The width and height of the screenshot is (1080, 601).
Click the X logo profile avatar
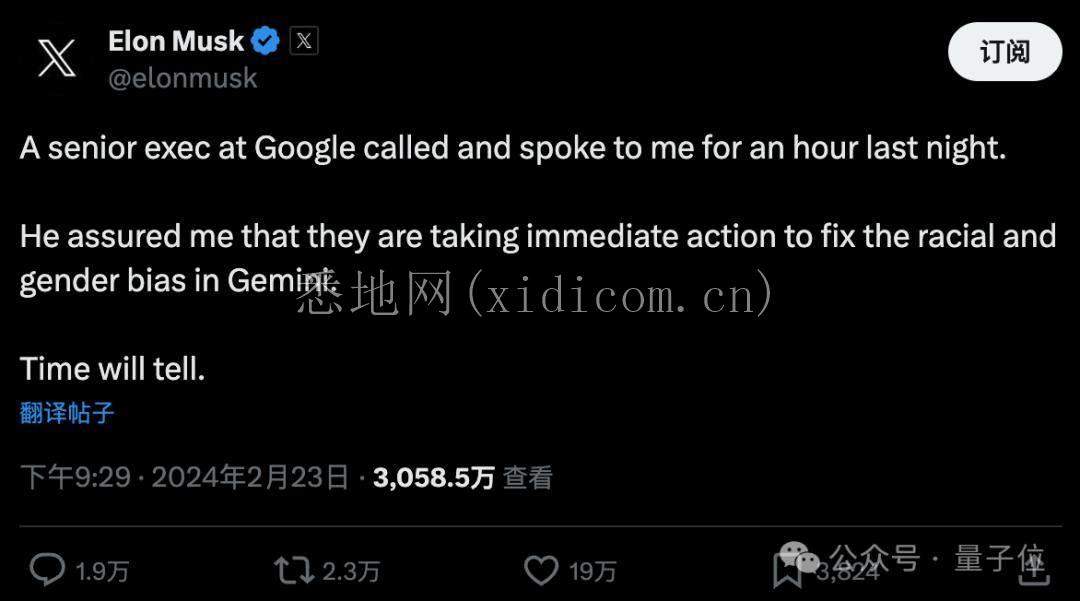pyautogui.click(x=57, y=57)
